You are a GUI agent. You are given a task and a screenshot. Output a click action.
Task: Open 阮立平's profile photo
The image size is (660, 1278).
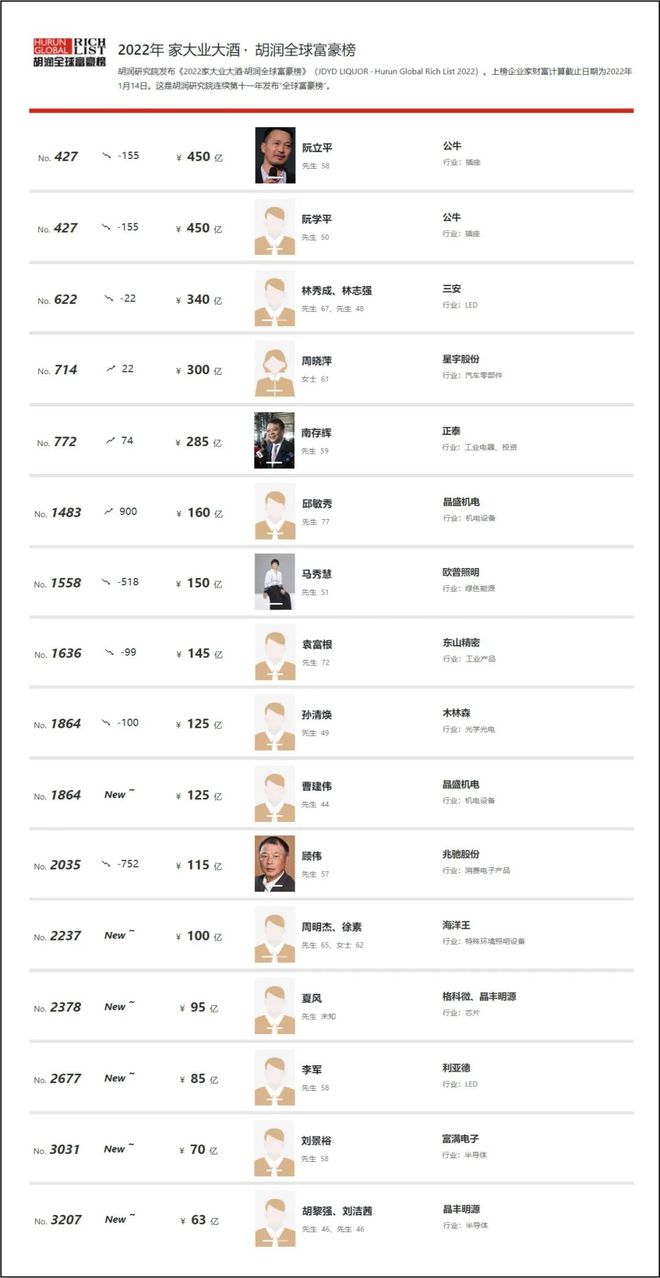[x=275, y=156]
